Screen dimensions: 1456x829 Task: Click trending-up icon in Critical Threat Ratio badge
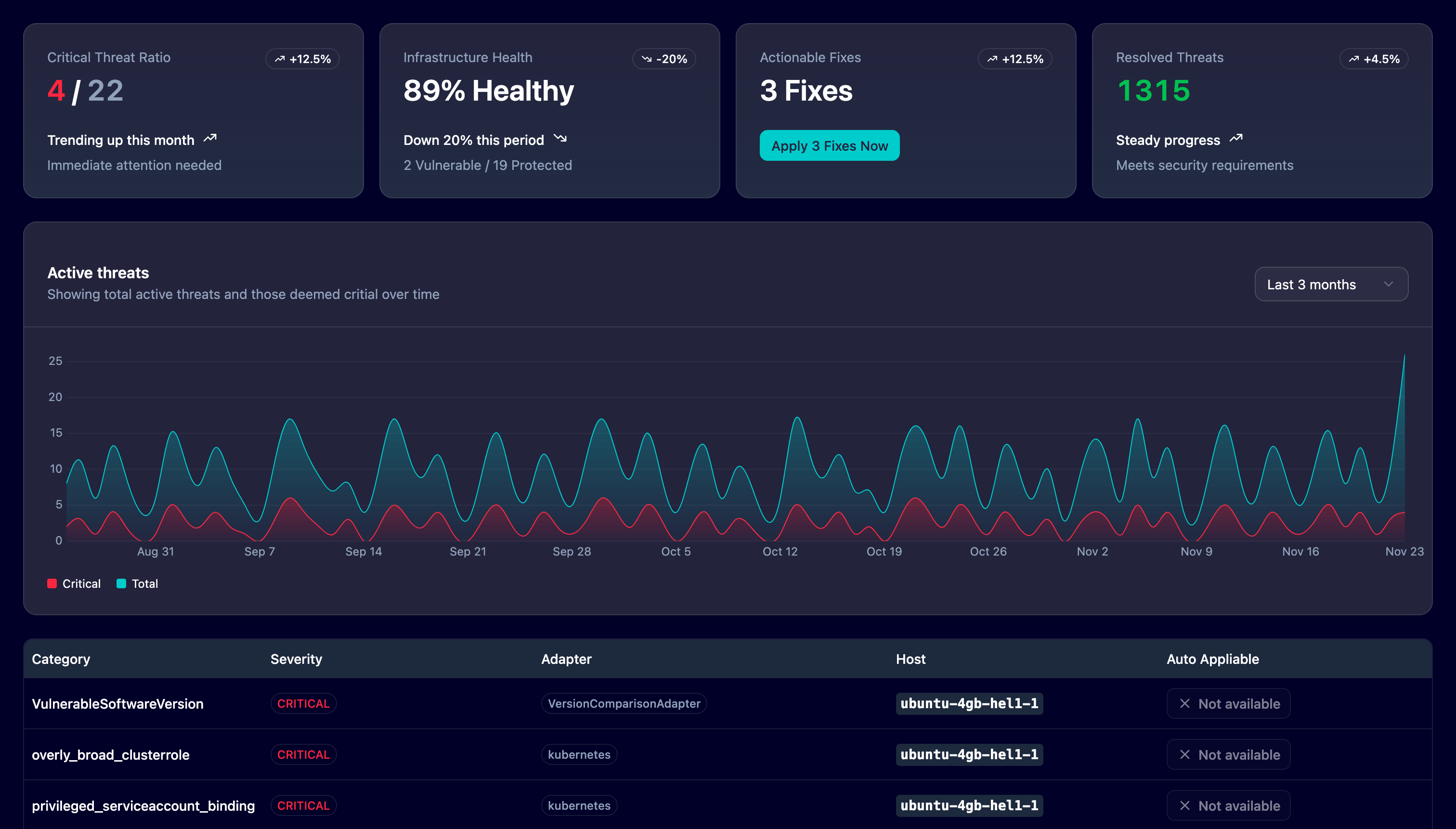(x=280, y=59)
